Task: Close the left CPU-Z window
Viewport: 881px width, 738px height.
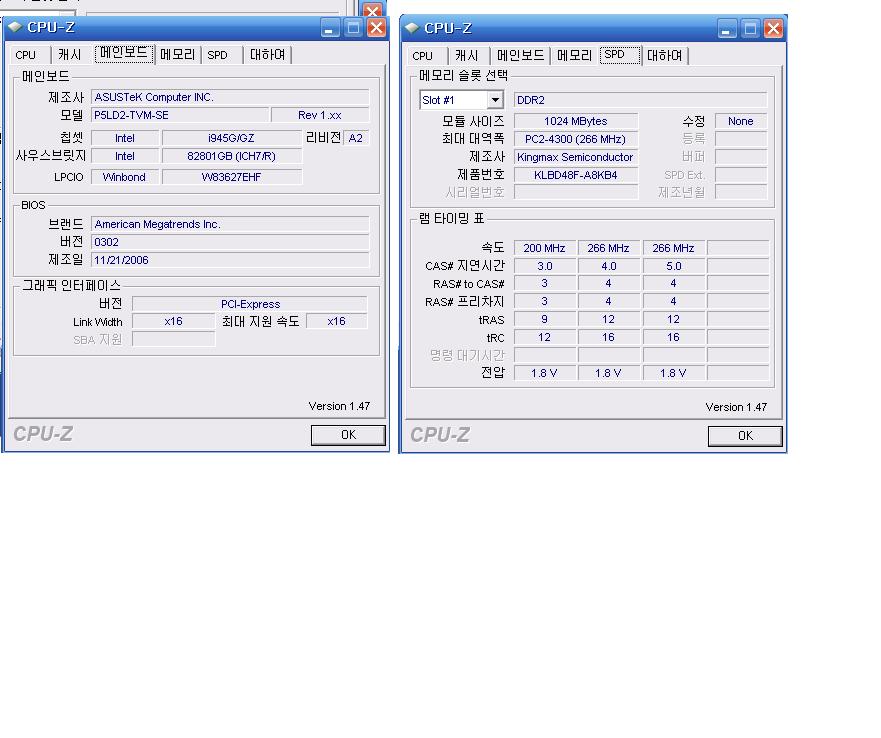Action: point(376,28)
